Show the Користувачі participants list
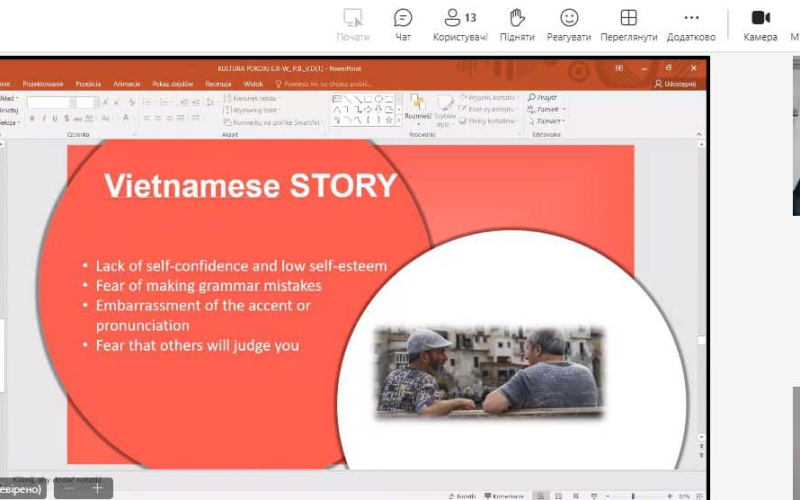 [460, 24]
